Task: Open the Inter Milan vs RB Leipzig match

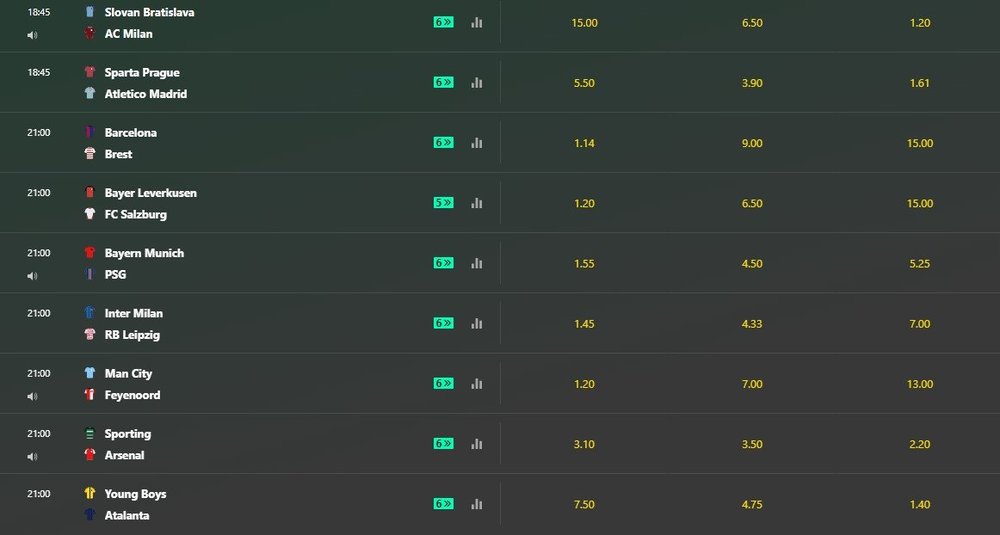Action: point(133,323)
